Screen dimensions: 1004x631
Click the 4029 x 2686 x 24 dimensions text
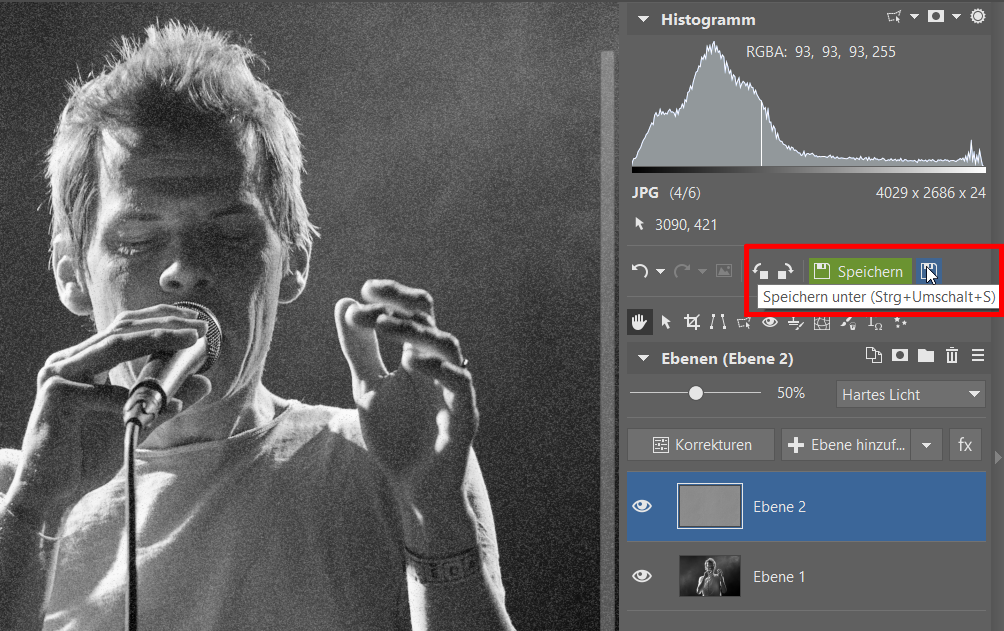pos(930,193)
